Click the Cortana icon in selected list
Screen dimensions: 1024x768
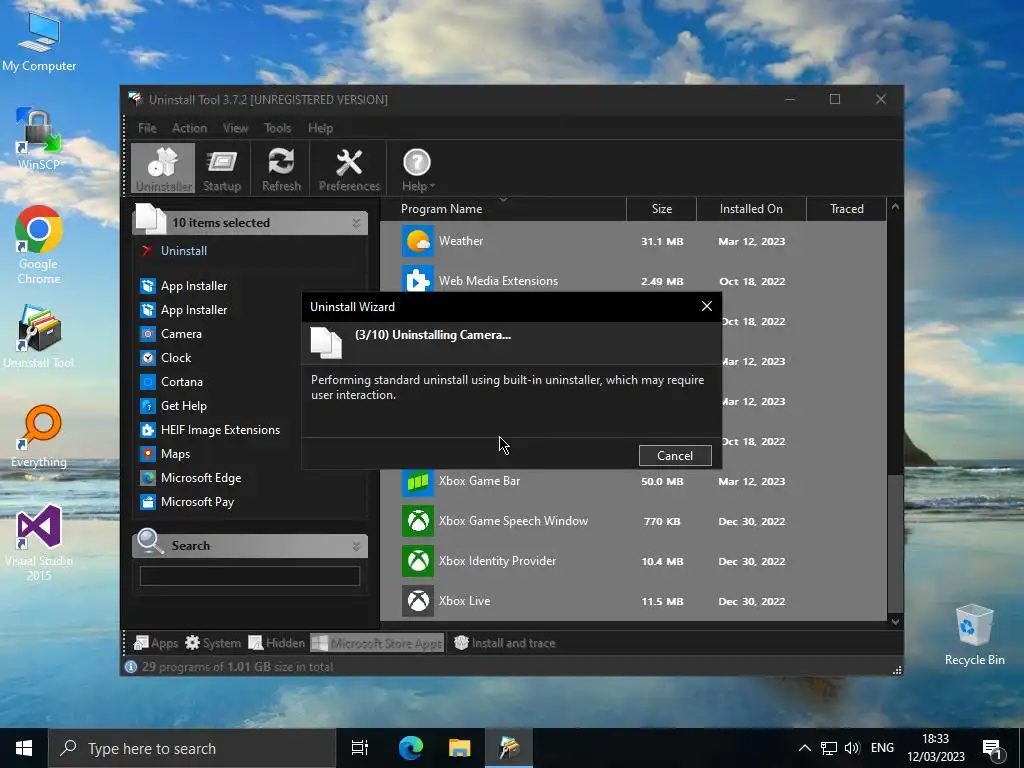[x=148, y=382]
